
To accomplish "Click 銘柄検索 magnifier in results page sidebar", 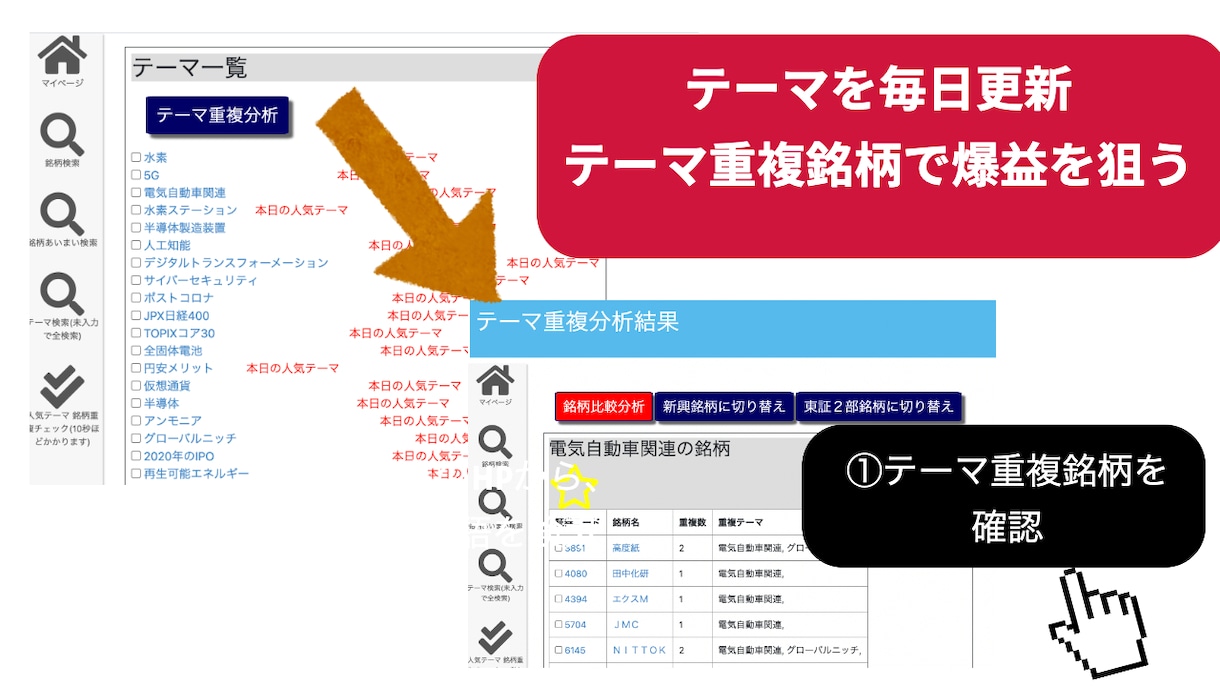I will [x=494, y=441].
